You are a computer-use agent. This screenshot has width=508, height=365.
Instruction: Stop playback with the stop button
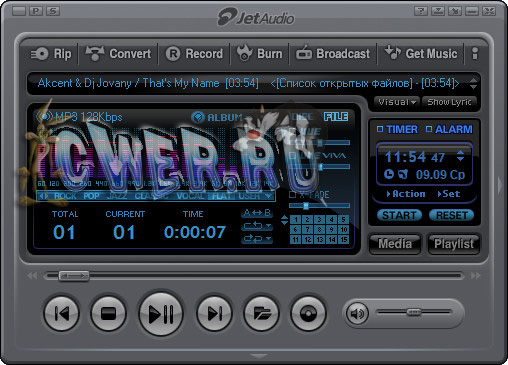(108, 313)
